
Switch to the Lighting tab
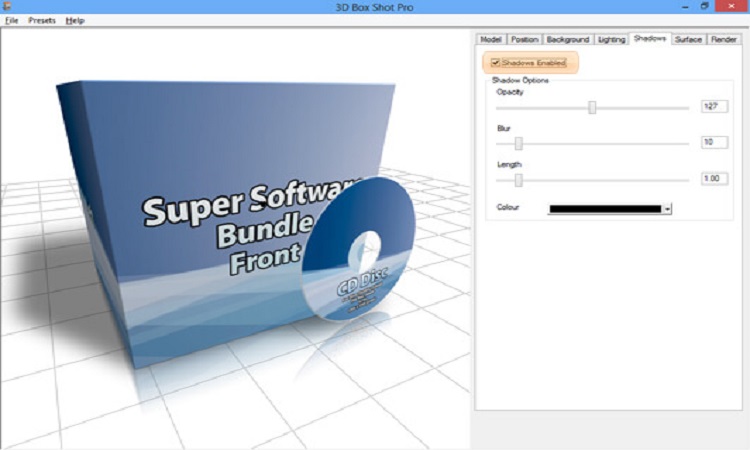click(612, 39)
